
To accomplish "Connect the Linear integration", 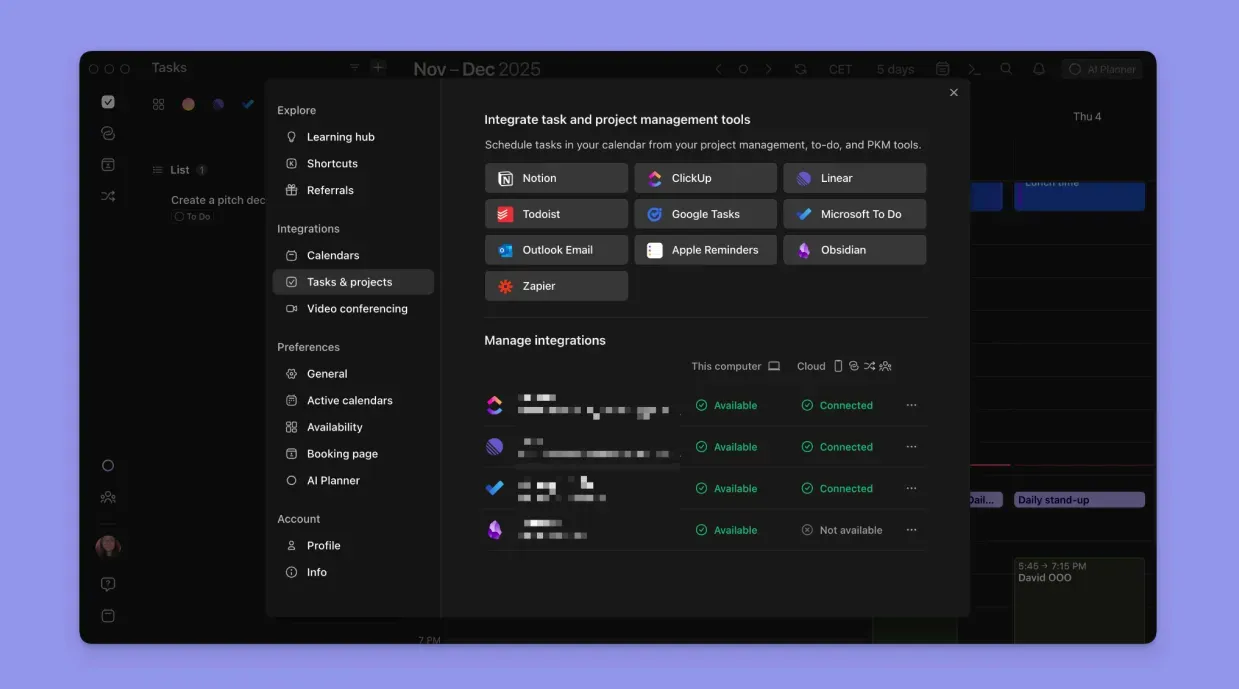I will 854,178.
